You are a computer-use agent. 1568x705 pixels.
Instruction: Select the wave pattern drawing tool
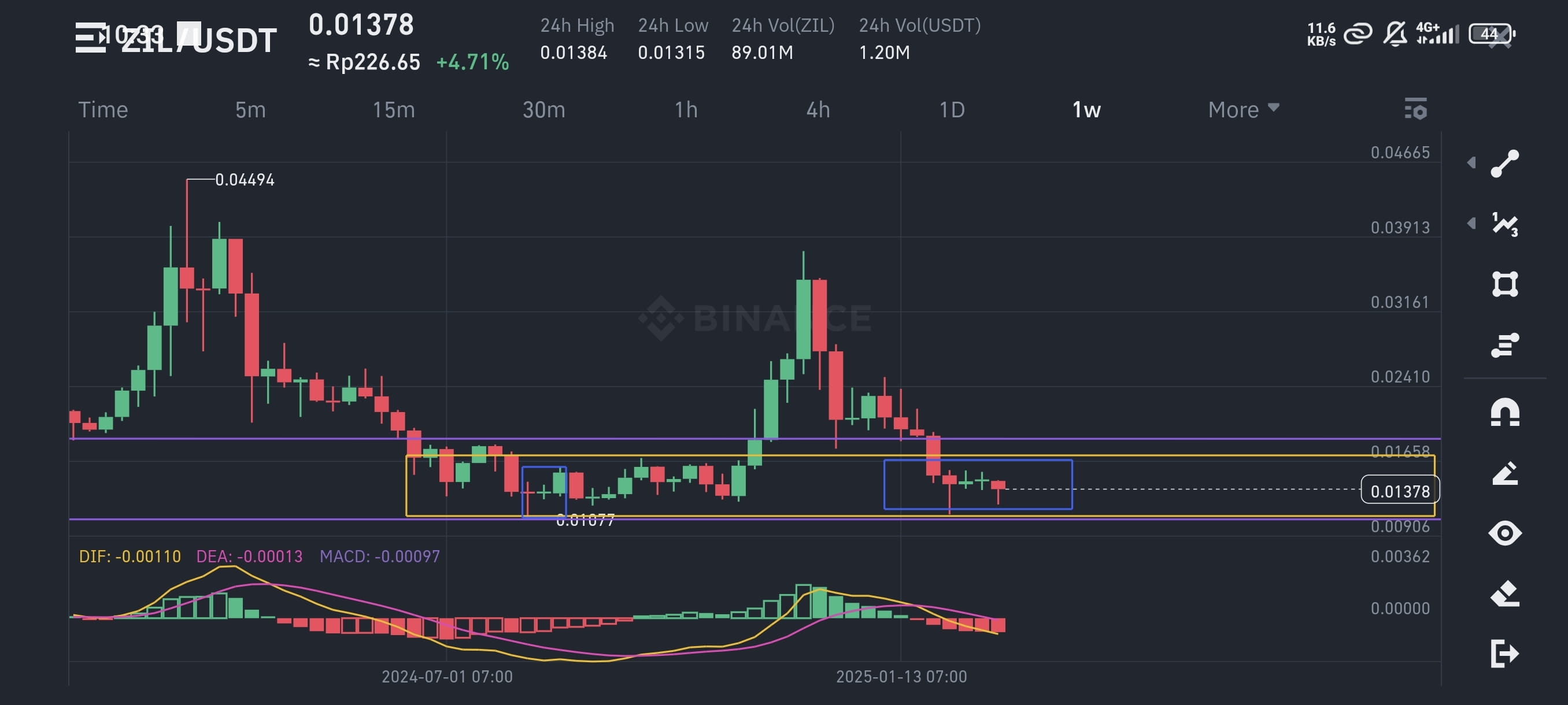1505,224
